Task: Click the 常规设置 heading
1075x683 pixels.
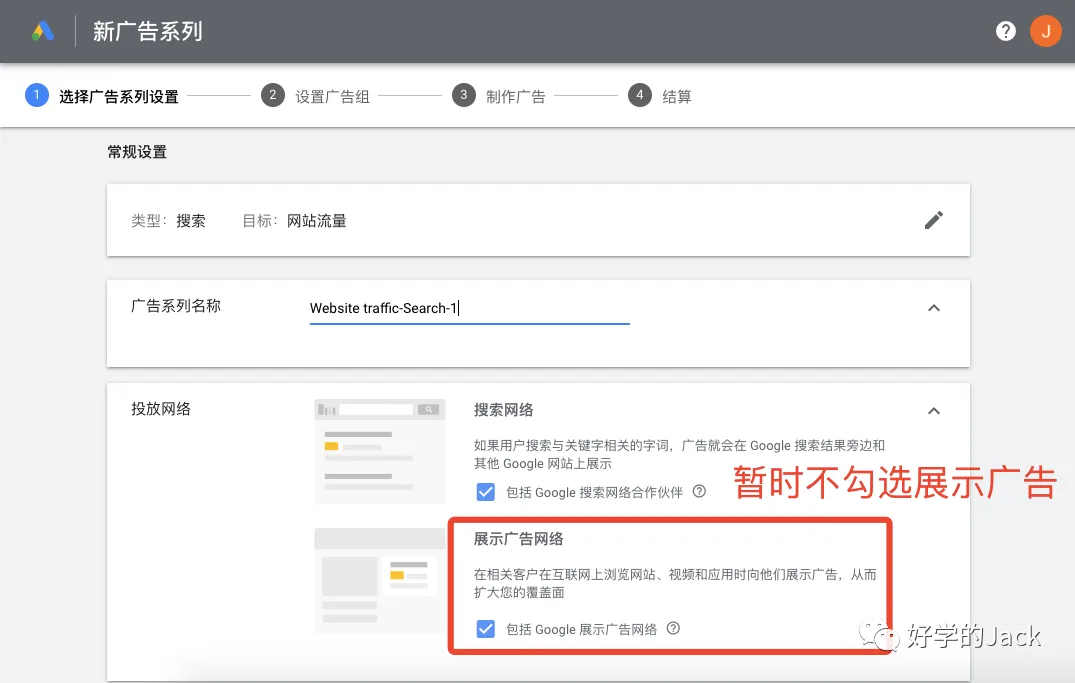Action: (x=137, y=152)
